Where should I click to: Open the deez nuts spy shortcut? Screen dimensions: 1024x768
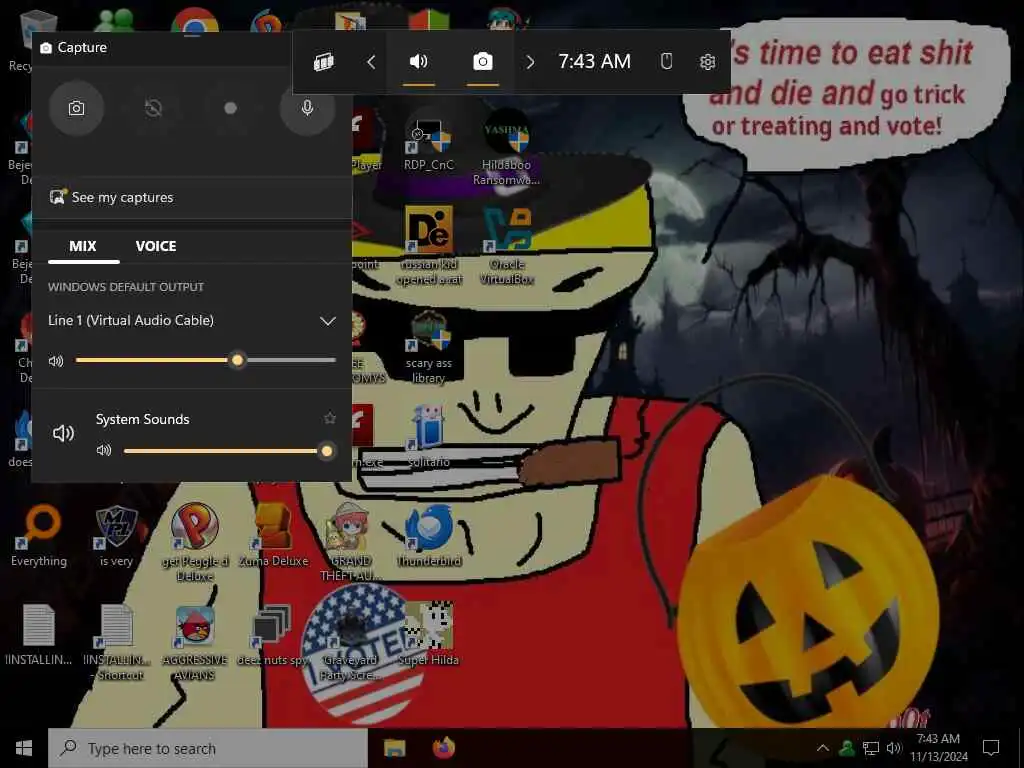point(273,635)
